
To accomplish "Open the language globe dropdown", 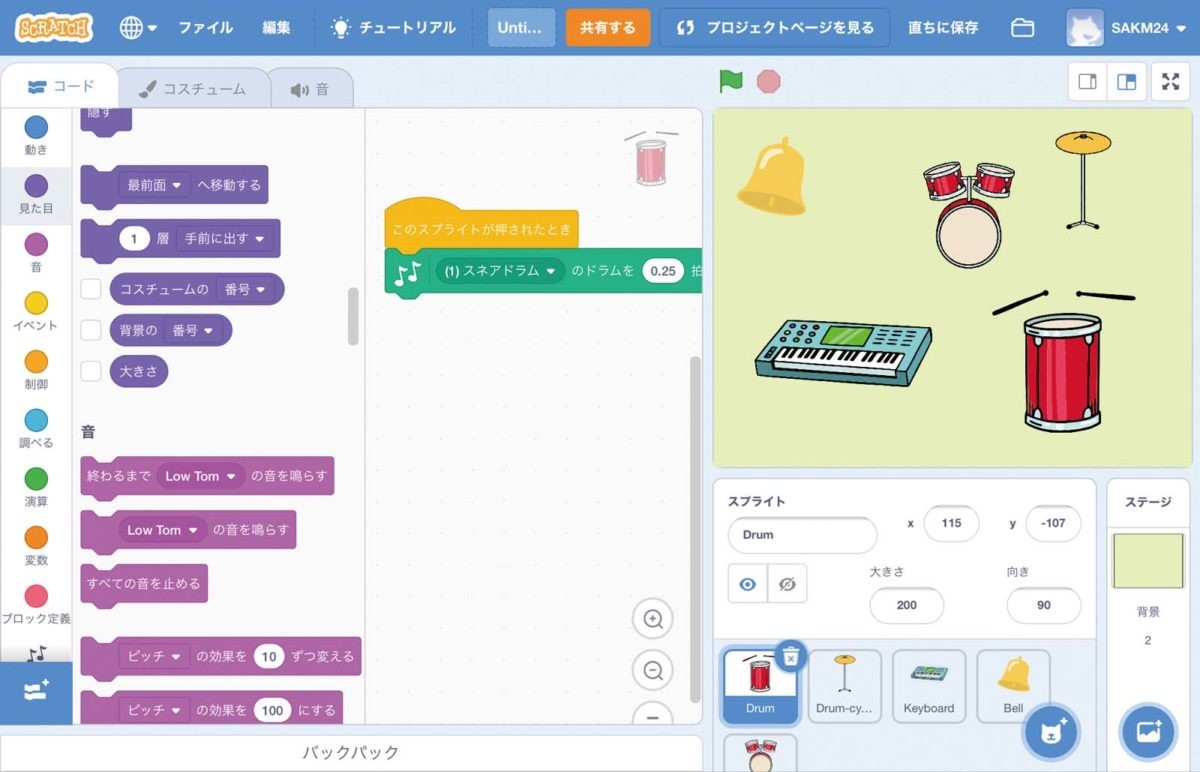I will (x=138, y=28).
